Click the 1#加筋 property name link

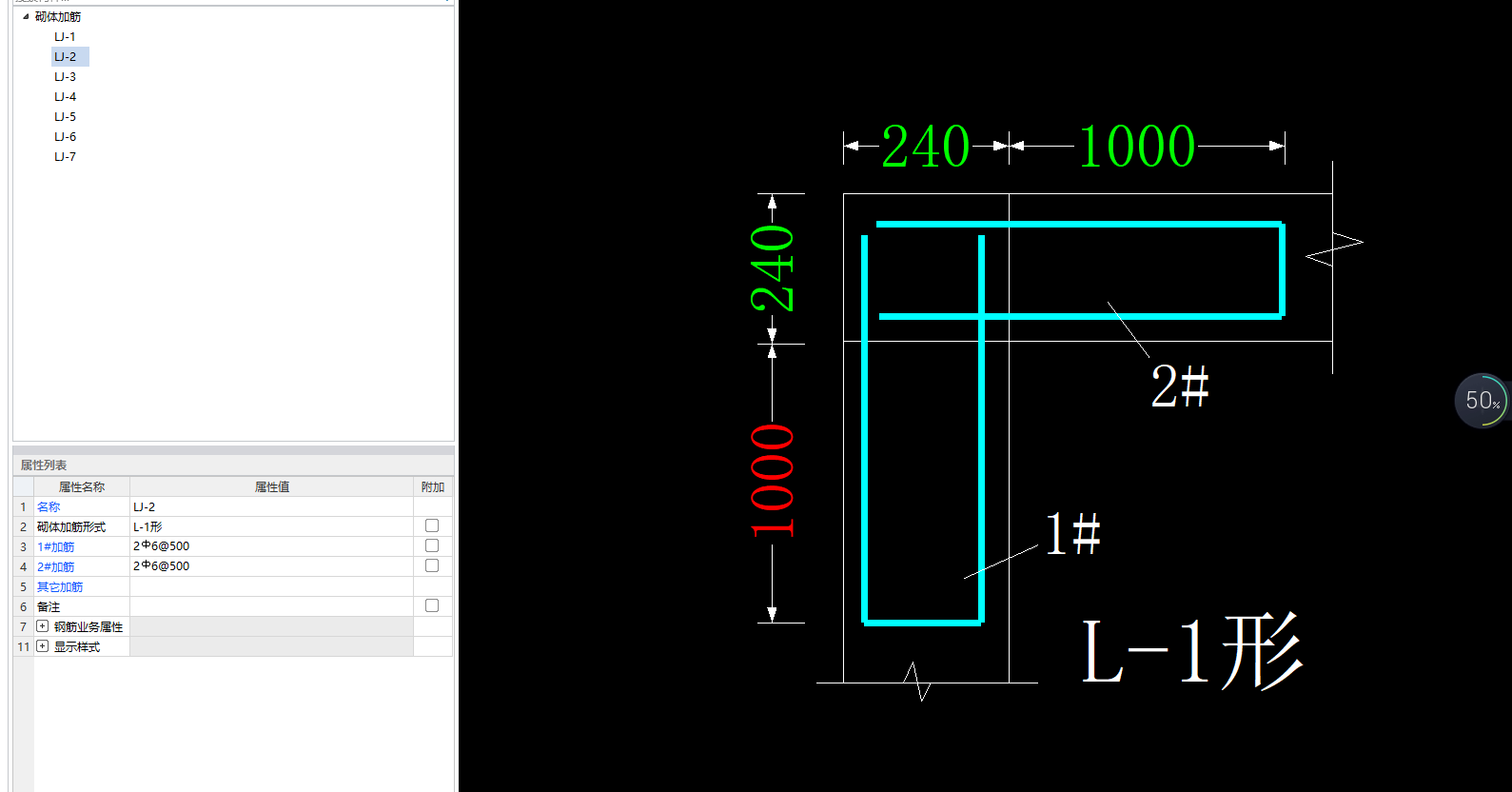[55, 547]
